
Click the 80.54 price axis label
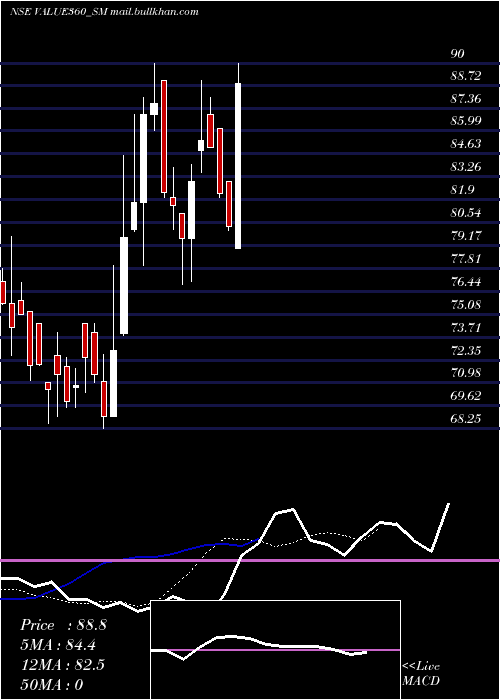[x=466, y=213]
